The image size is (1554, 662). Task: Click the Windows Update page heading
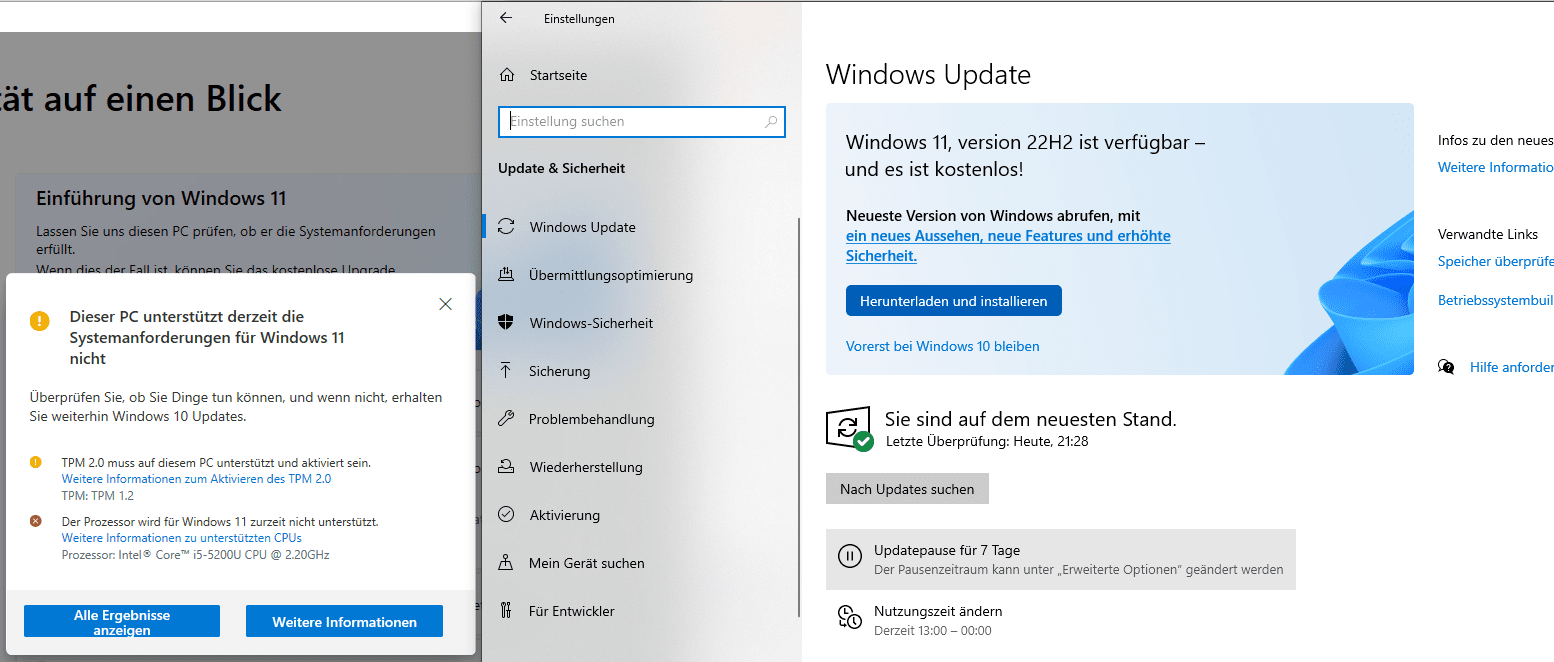pos(928,75)
